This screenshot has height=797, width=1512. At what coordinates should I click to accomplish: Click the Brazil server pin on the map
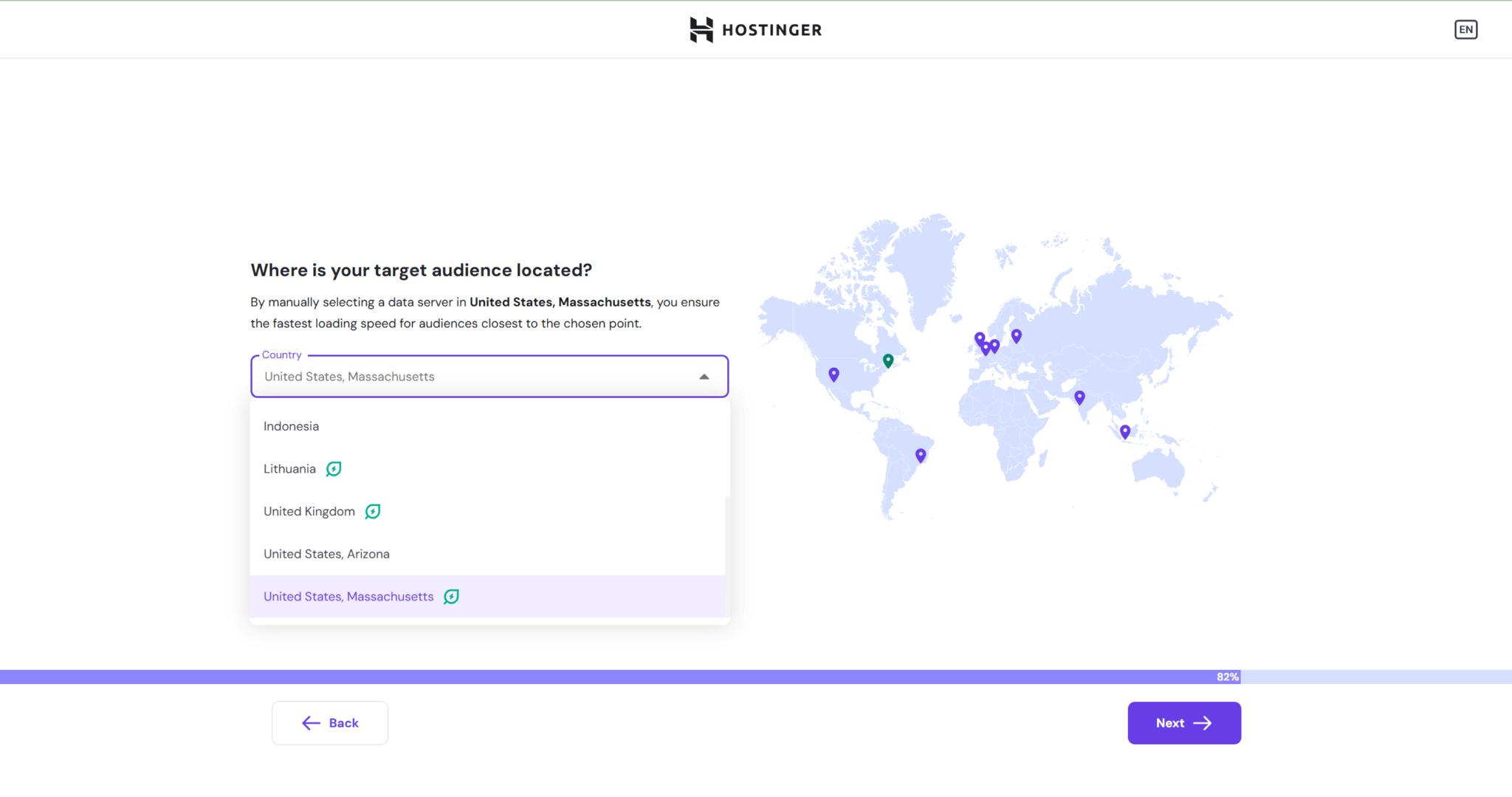tap(921, 455)
